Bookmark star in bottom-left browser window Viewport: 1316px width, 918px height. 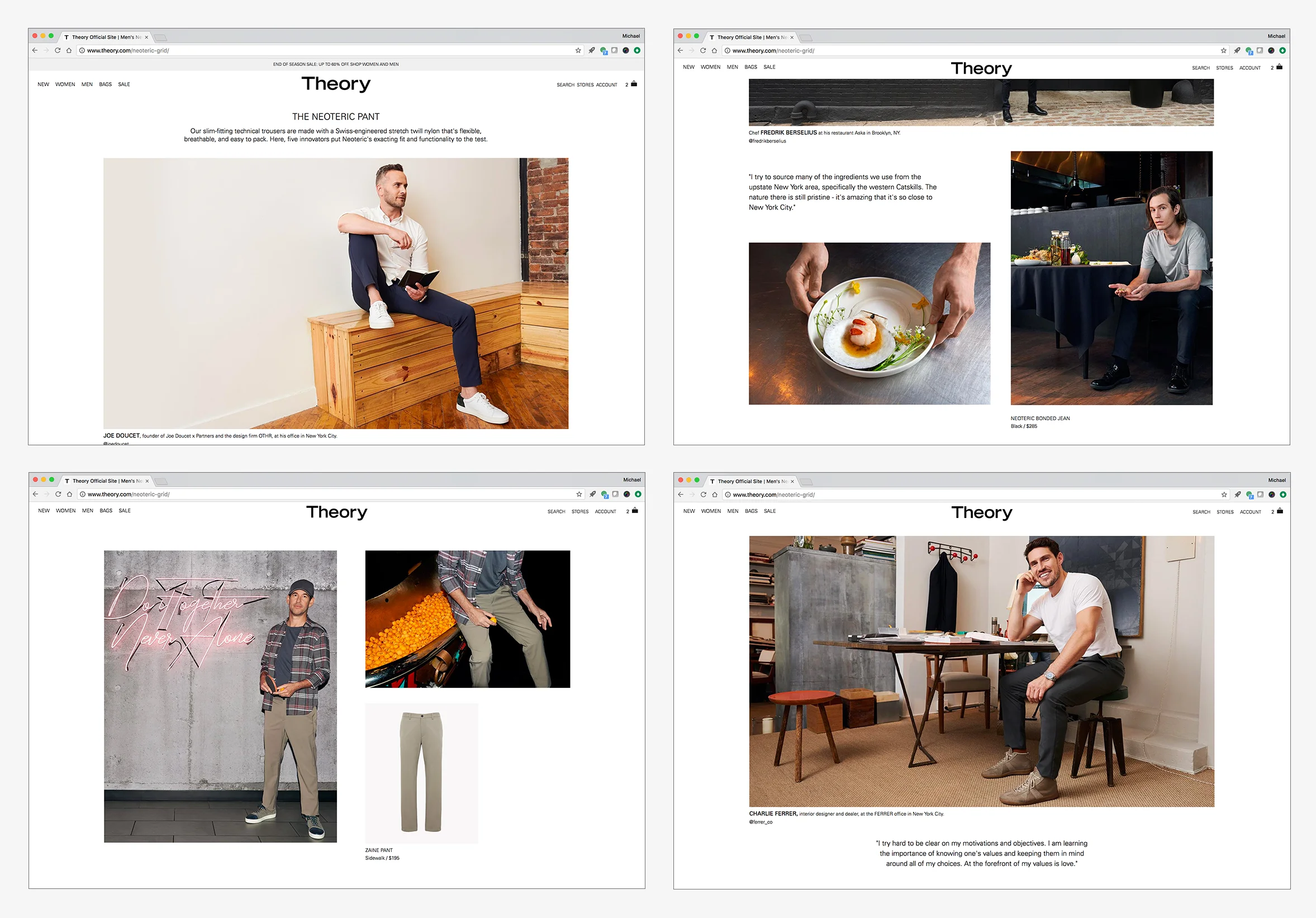pyautogui.click(x=579, y=494)
